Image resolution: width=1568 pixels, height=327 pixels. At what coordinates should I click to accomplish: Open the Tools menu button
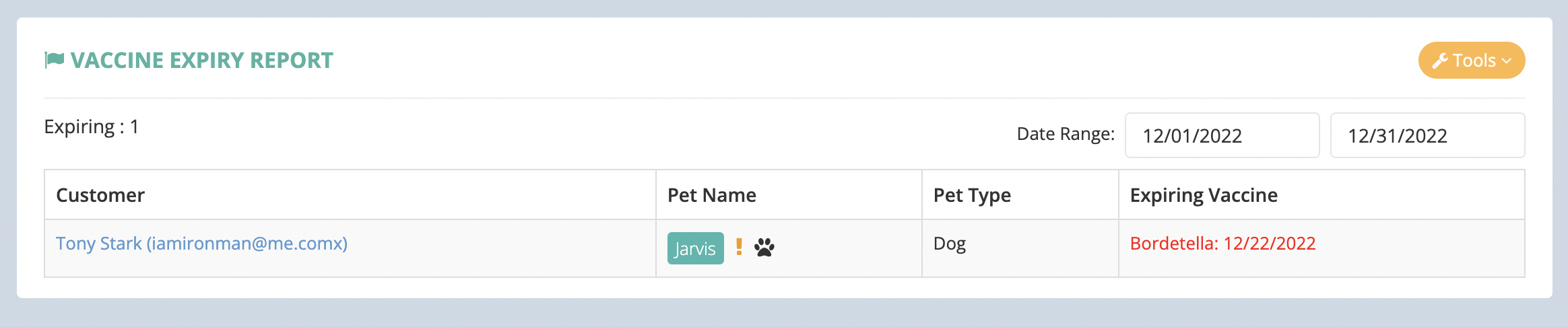(x=1472, y=61)
